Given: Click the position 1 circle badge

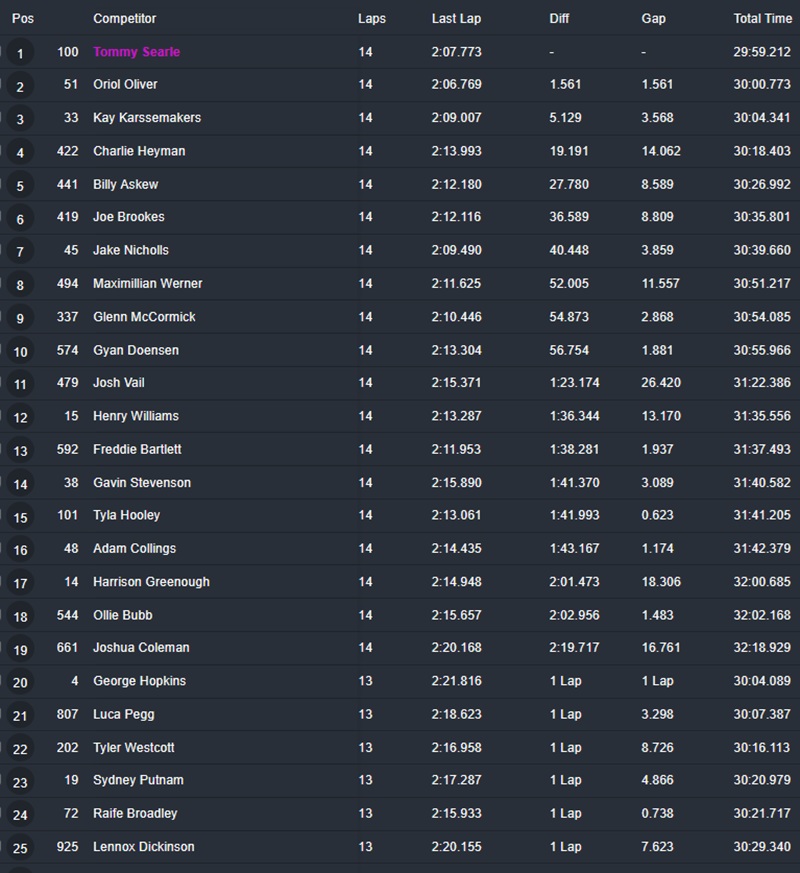Looking at the screenshot, I should coord(20,53).
